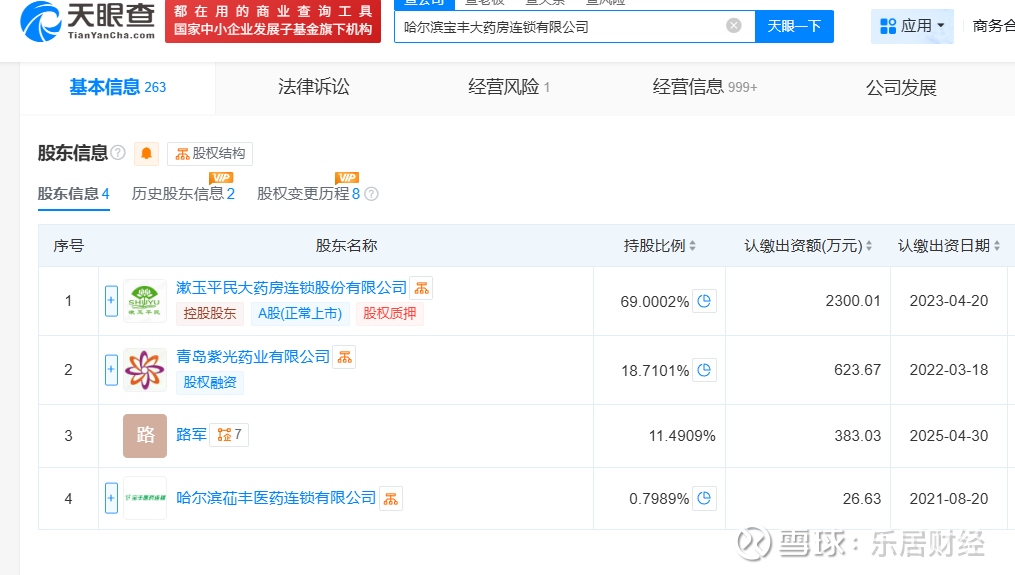Click the help icon beside 股东信息 heading
Screen dimensions: 1015x575
tap(118, 153)
